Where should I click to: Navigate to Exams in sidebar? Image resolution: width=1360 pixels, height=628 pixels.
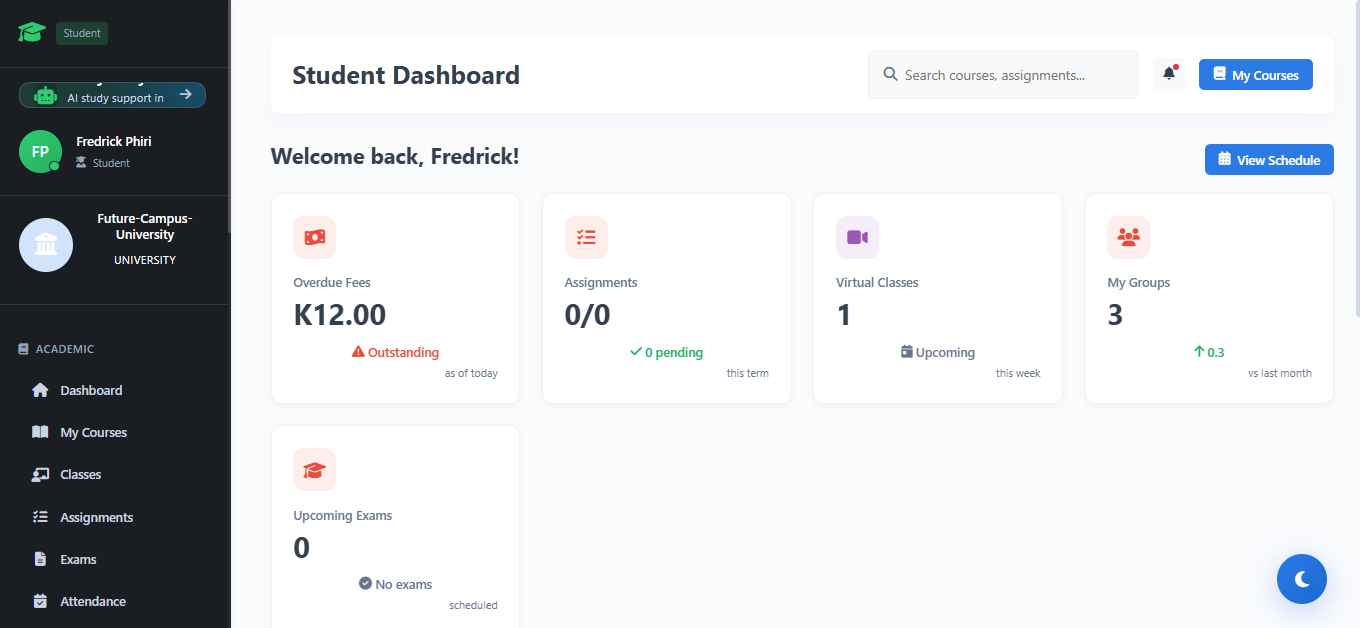click(78, 559)
